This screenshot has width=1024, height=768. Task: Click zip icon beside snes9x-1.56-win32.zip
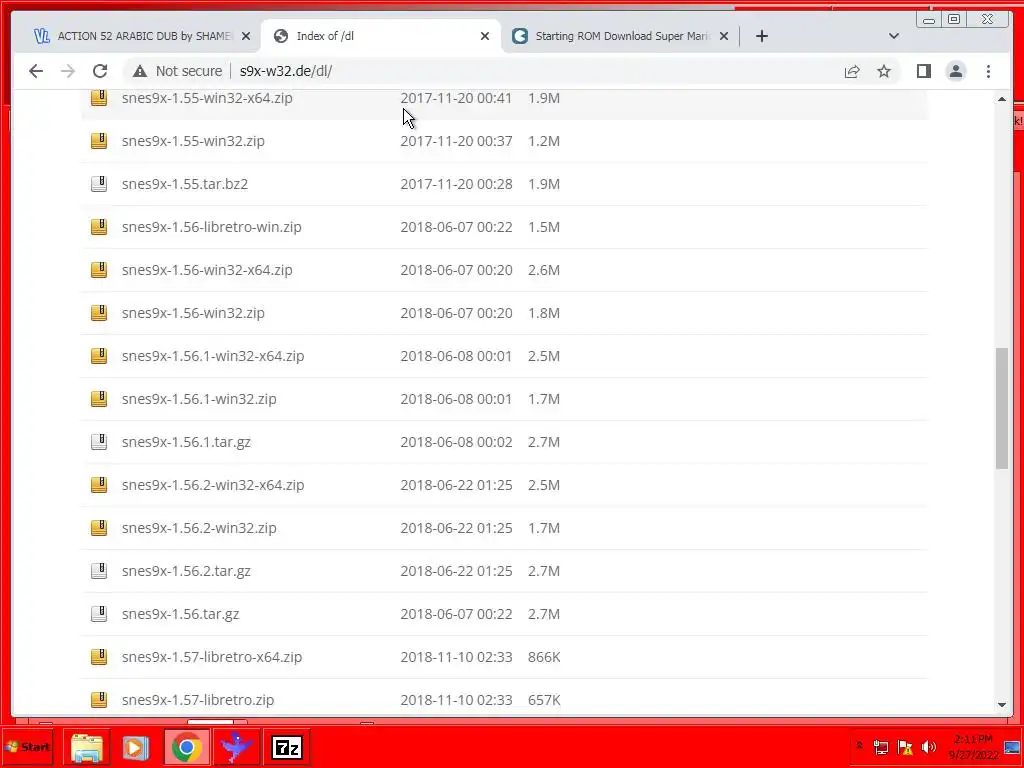(99, 313)
